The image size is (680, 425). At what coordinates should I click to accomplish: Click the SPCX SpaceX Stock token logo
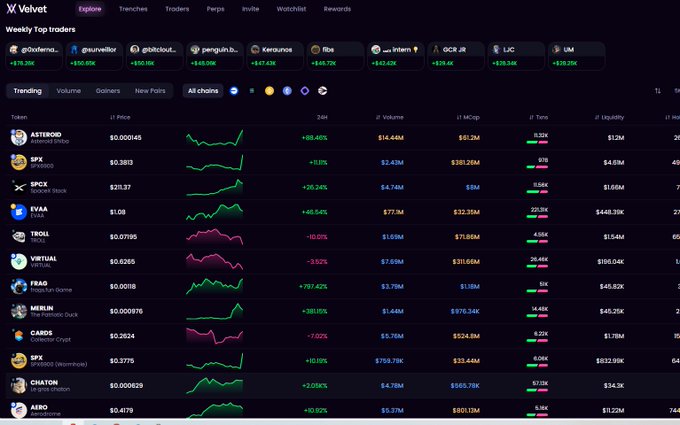coord(19,187)
